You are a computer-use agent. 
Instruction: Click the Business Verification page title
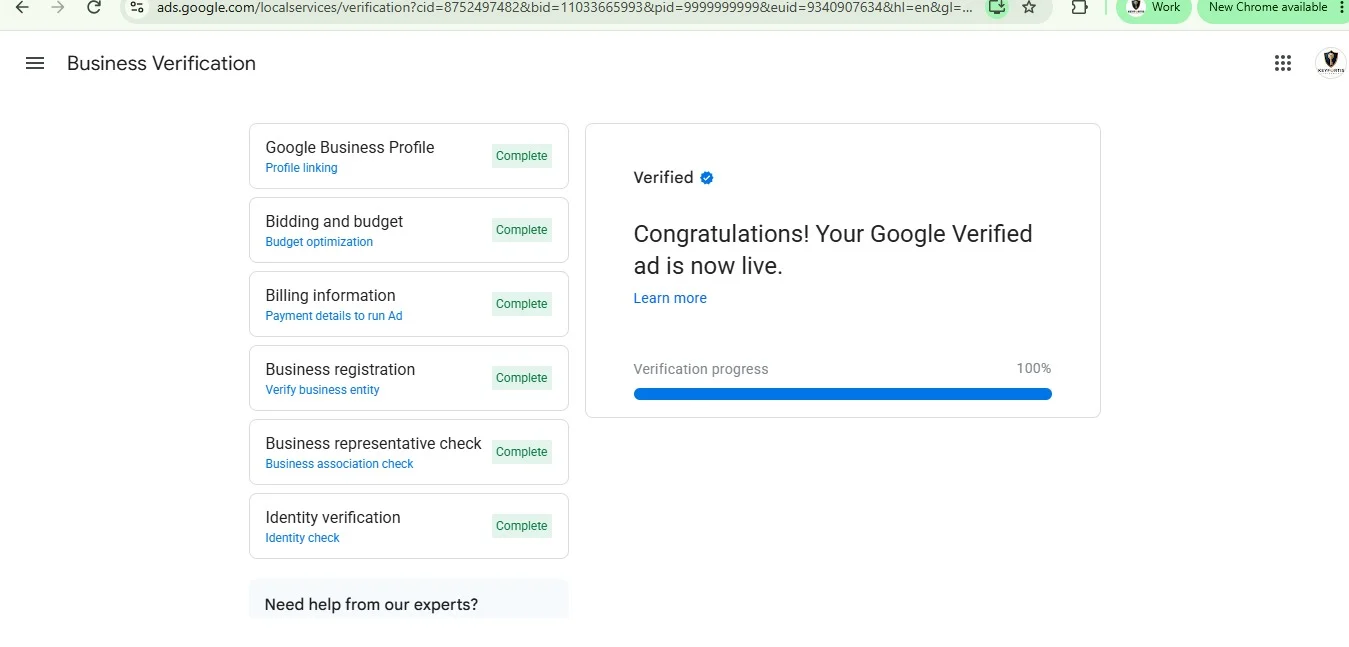coord(161,63)
